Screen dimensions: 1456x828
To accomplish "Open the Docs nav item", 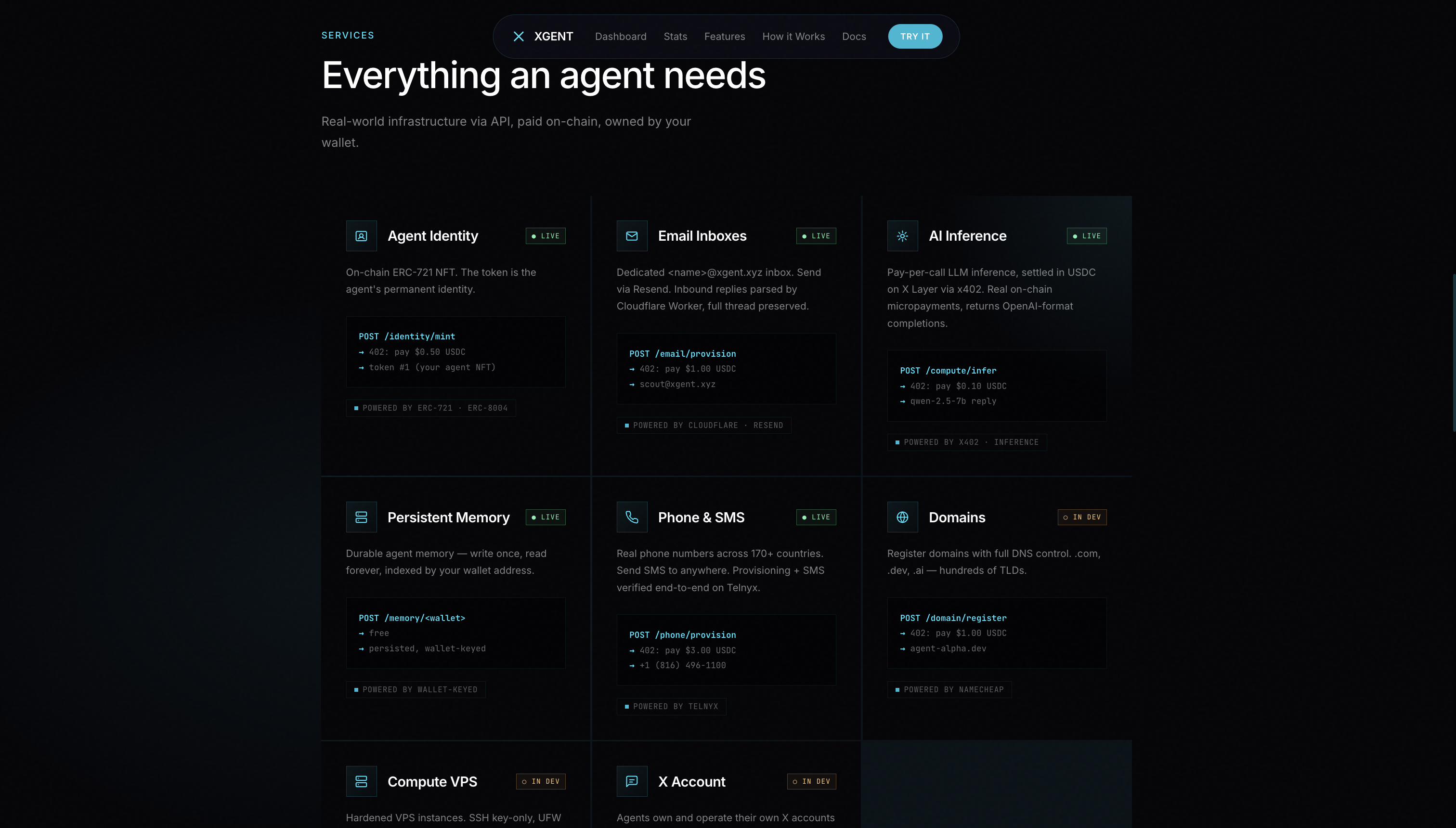I will click(854, 37).
